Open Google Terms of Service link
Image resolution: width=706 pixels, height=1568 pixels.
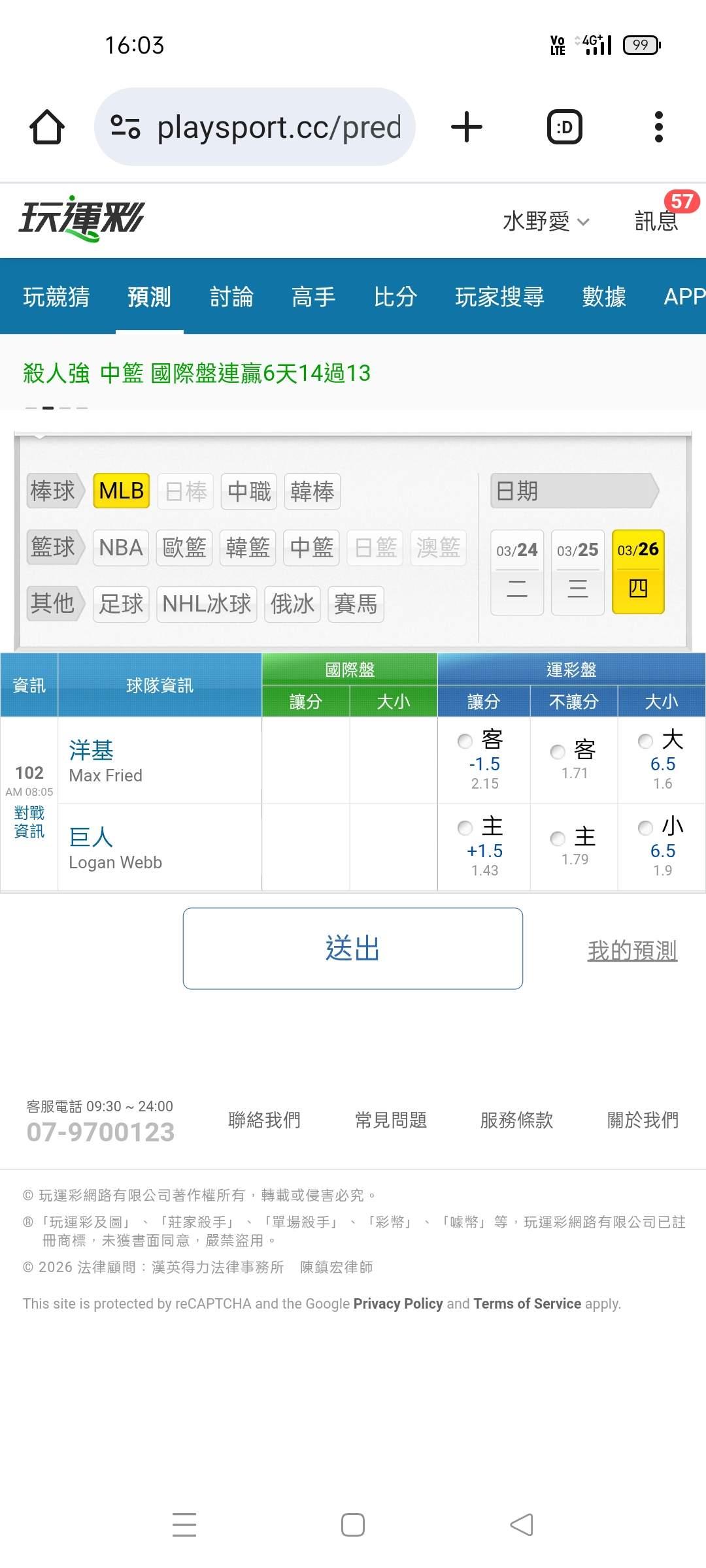[527, 1303]
